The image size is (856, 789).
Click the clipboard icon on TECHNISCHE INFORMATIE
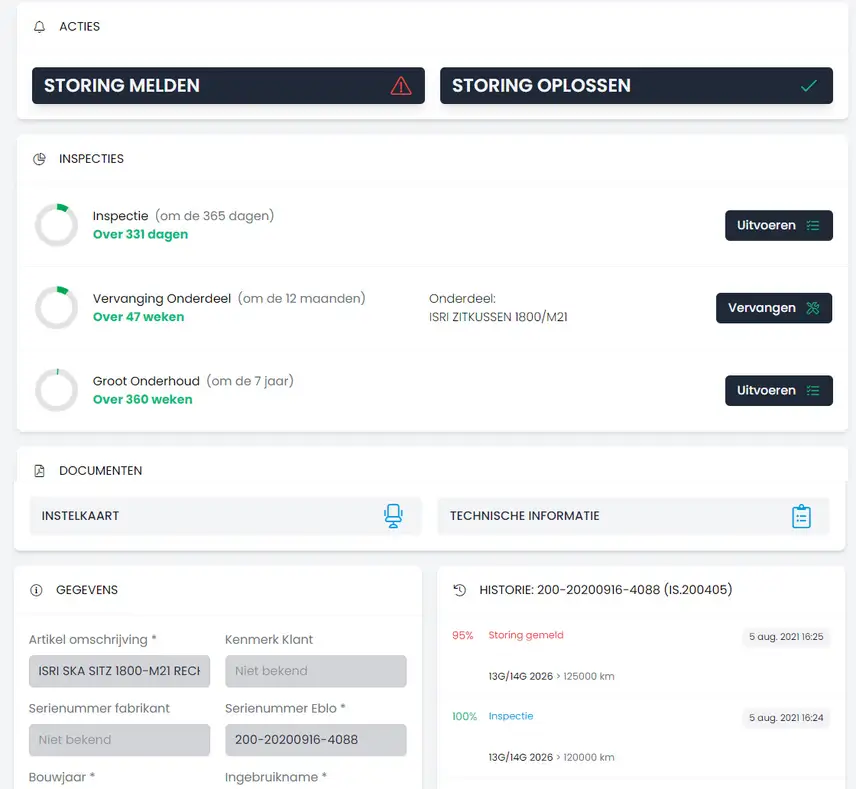pos(802,516)
